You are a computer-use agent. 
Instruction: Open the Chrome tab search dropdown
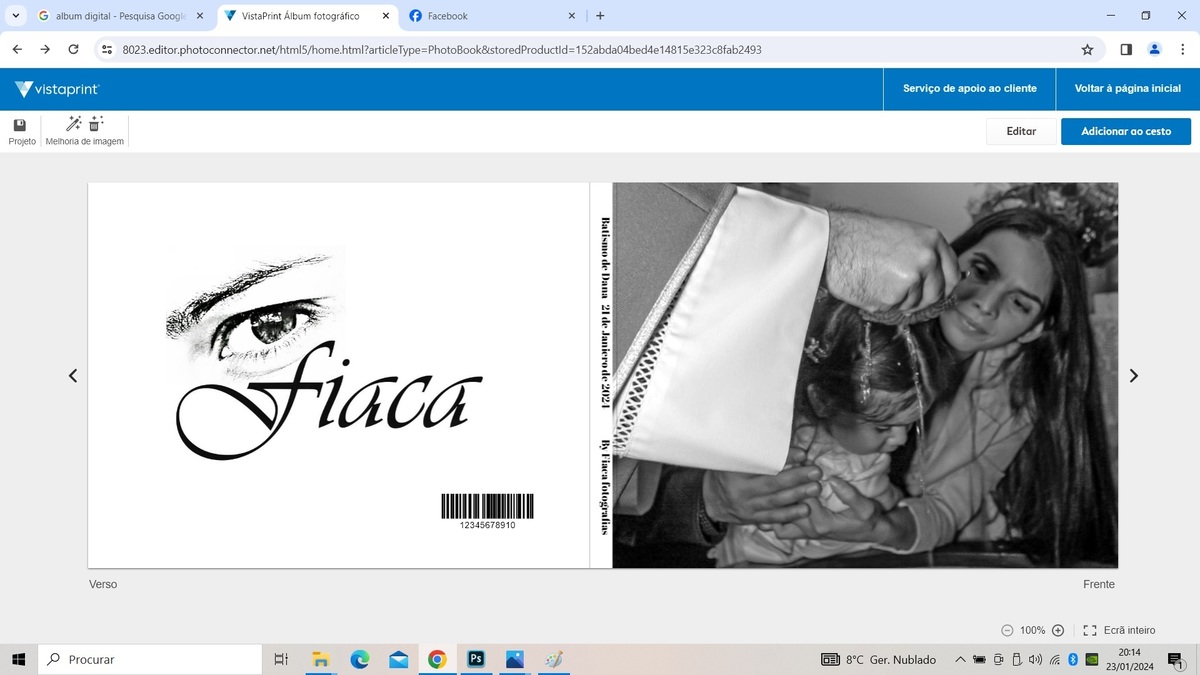point(15,16)
